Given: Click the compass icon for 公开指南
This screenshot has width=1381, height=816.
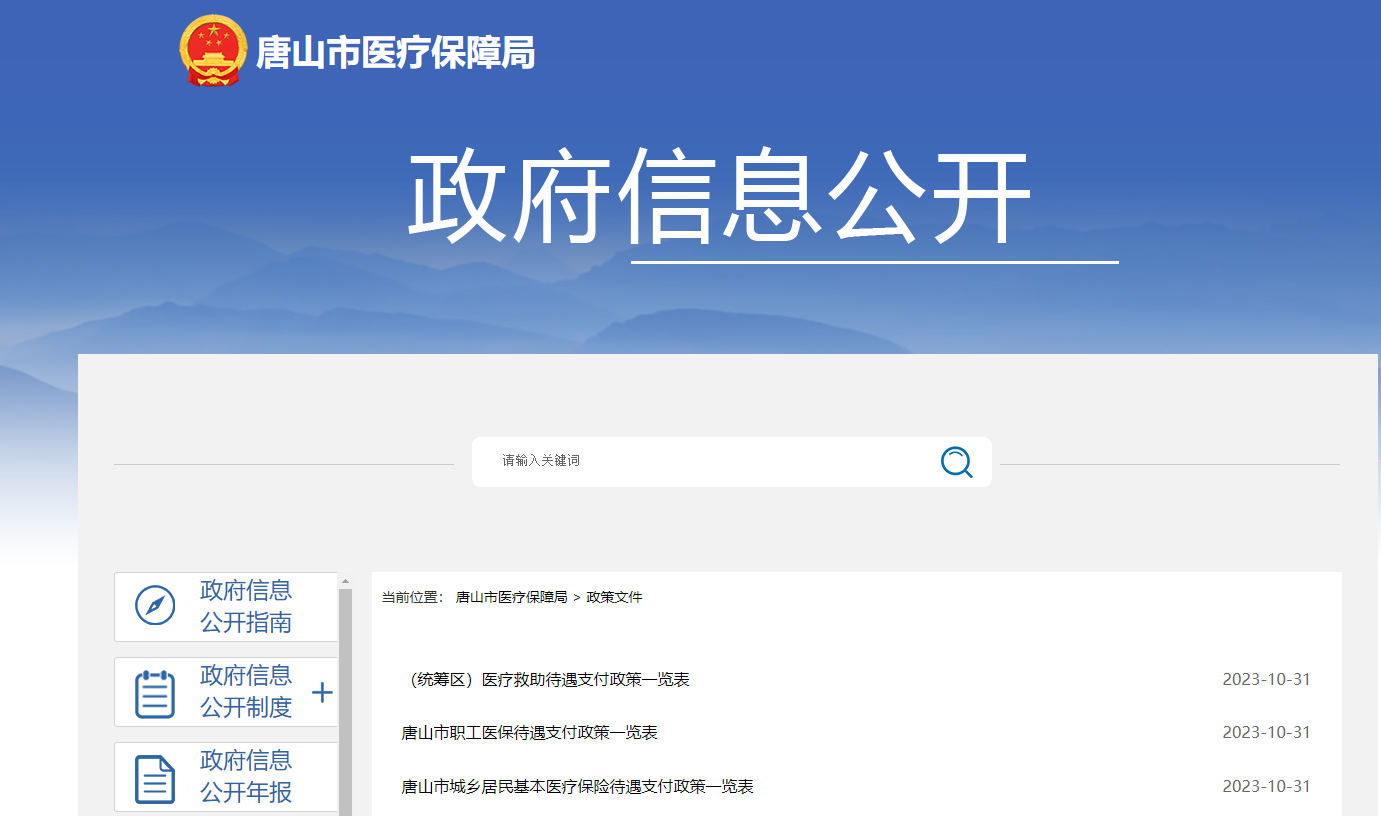Looking at the screenshot, I should [x=154, y=606].
